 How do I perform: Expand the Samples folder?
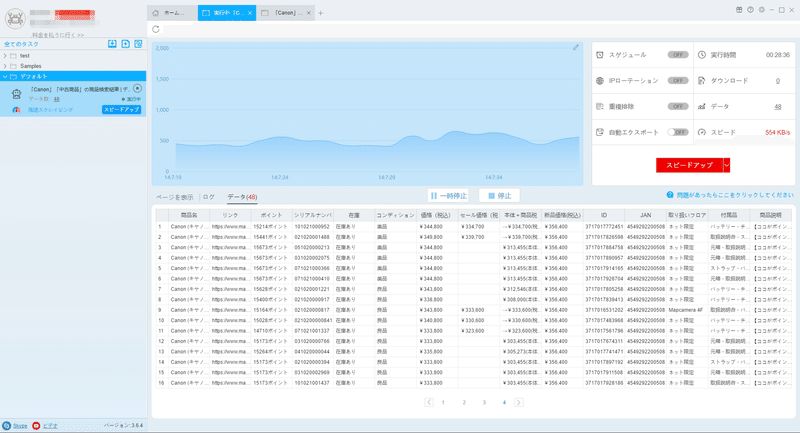5,66
